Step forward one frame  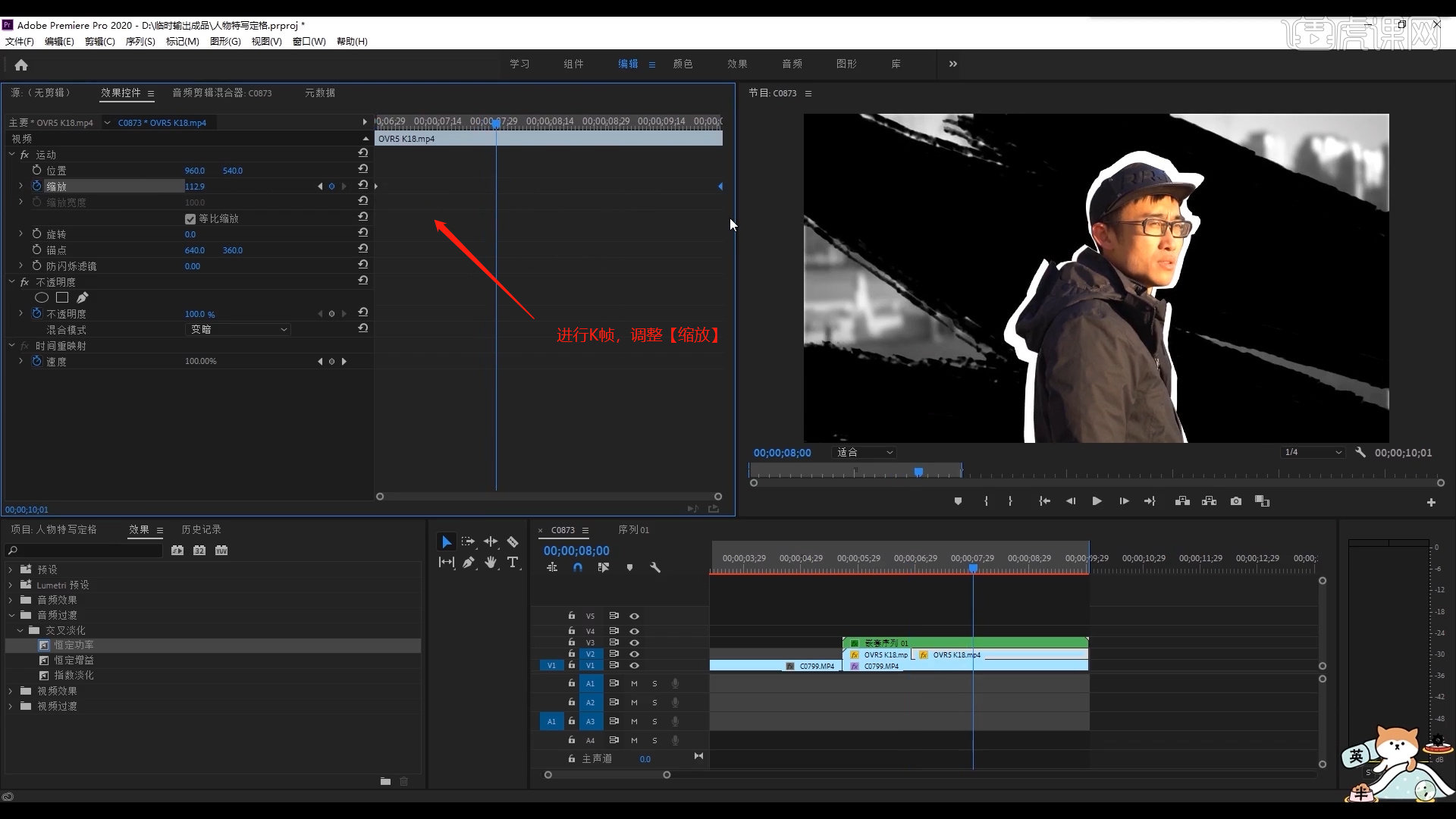1124,501
